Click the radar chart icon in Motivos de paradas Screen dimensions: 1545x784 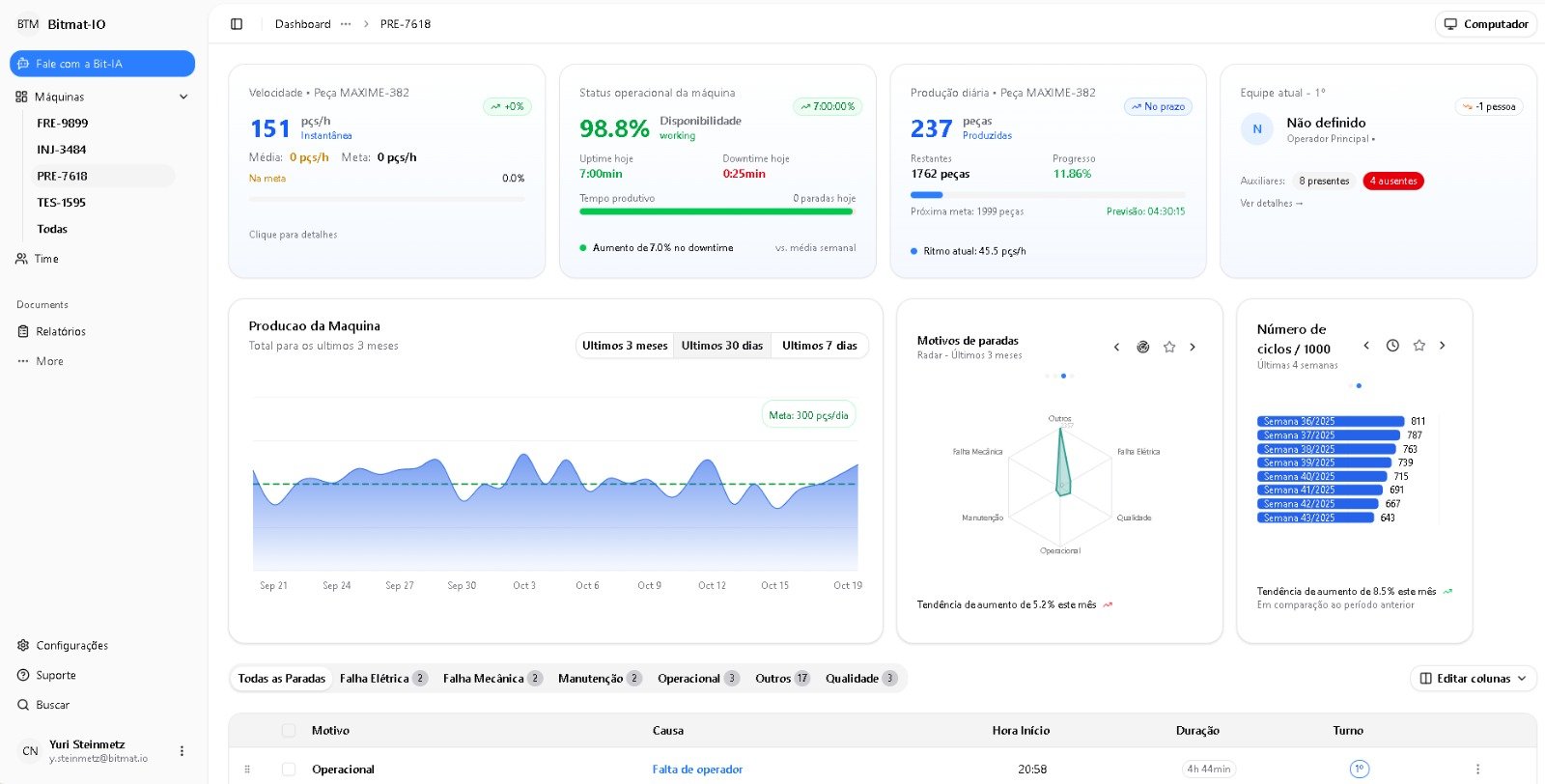pos(1142,347)
